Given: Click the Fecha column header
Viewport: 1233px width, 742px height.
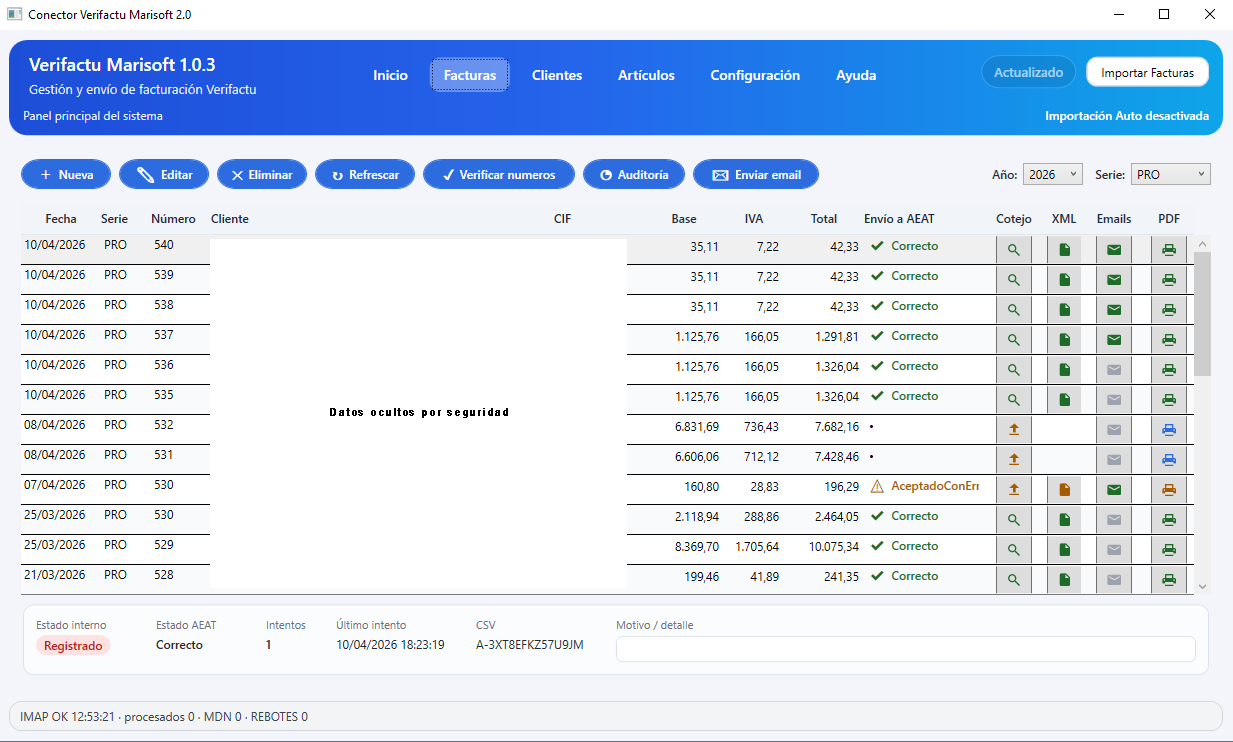Looking at the screenshot, I should 61,219.
